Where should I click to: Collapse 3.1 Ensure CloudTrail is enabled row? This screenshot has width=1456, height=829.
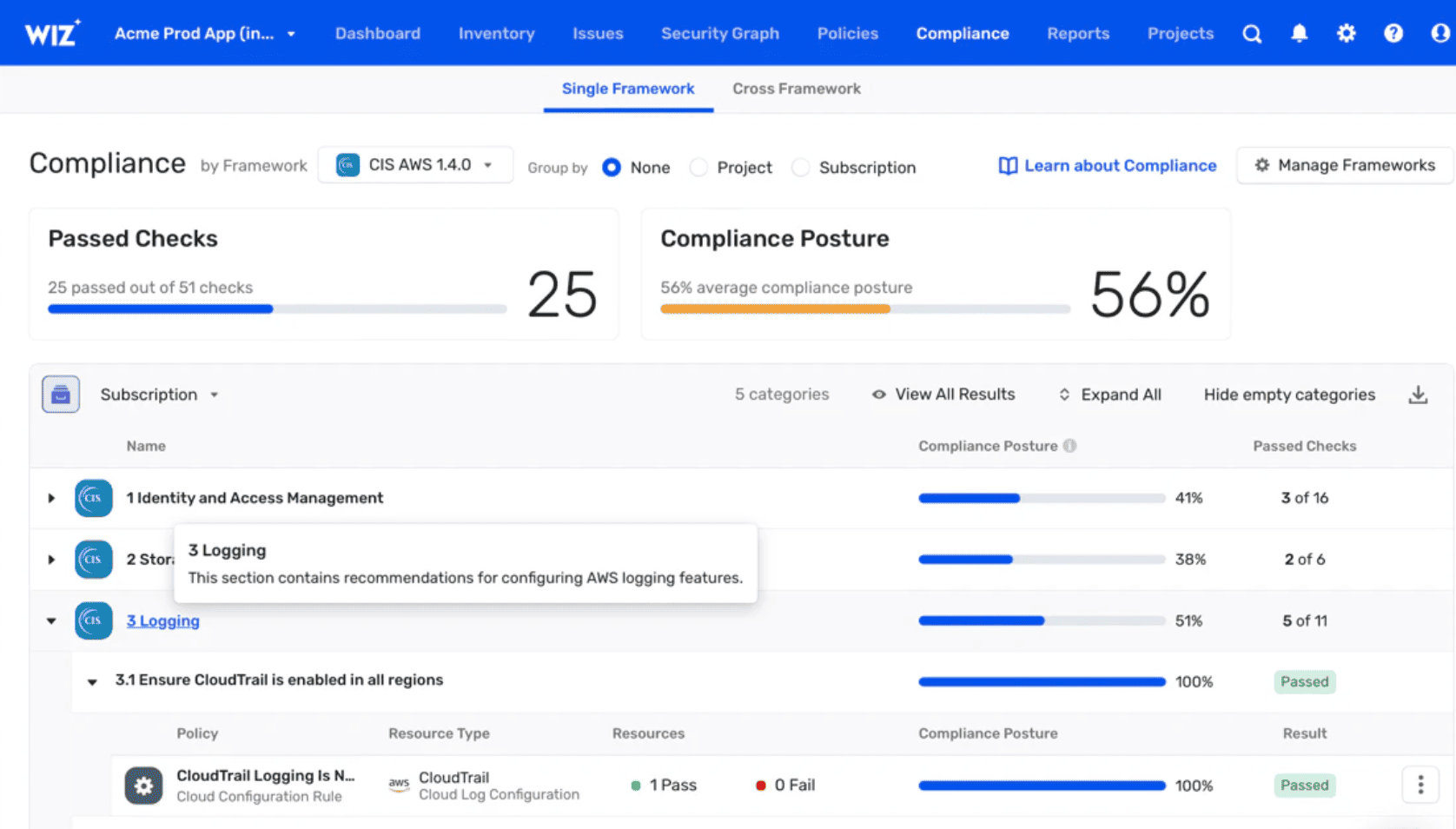click(92, 682)
